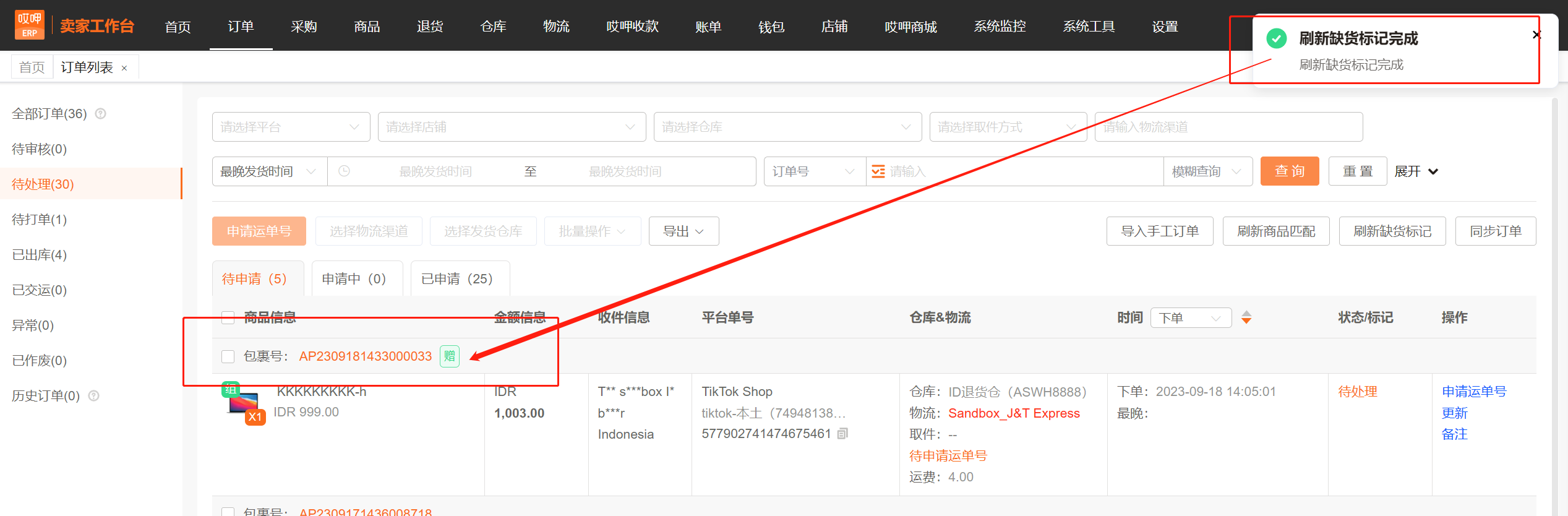Screen dimensions: 1568x516
Task: Open the 最晚发货时间 type dropdown
Action: pyautogui.click(x=270, y=171)
